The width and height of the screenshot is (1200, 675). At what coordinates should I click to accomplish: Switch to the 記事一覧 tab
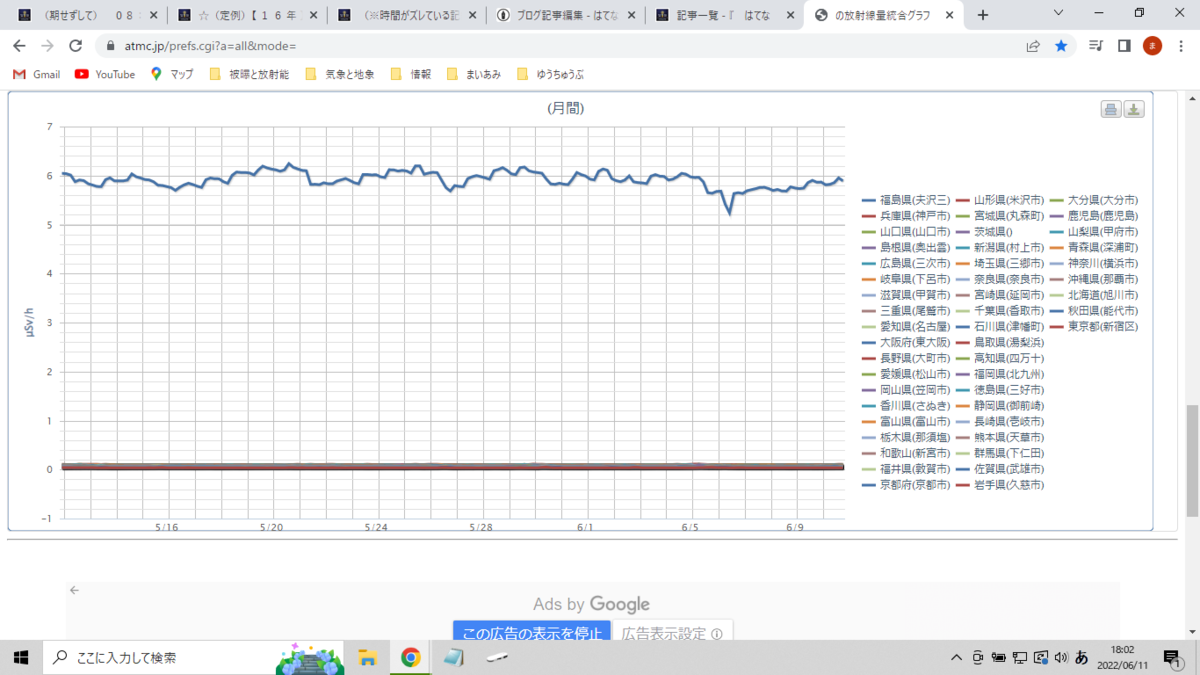click(724, 15)
